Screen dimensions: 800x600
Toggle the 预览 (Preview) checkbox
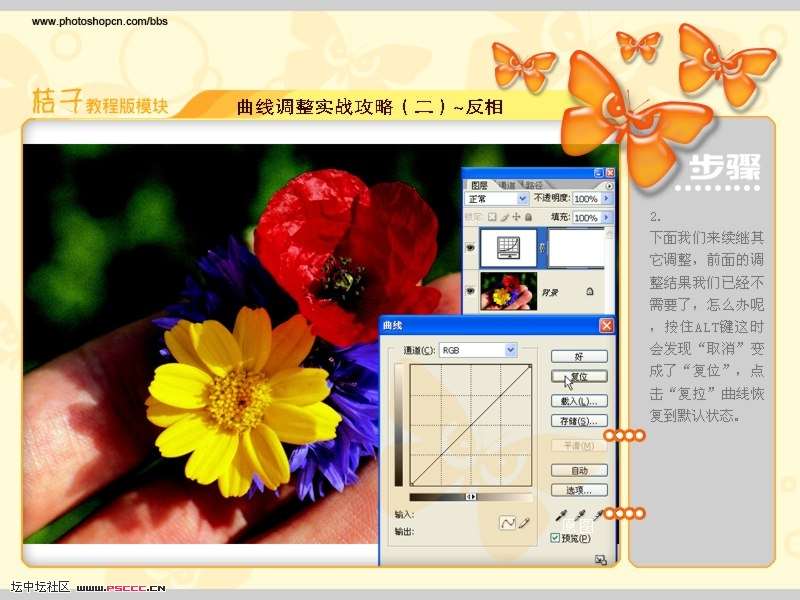click(556, 538)
